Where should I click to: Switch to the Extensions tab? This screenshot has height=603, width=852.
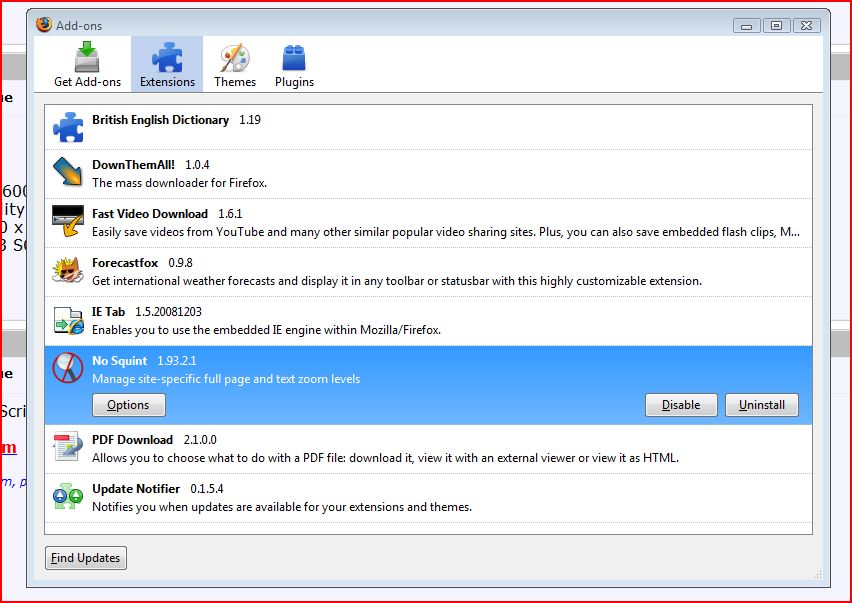click(x=167, y=64)
